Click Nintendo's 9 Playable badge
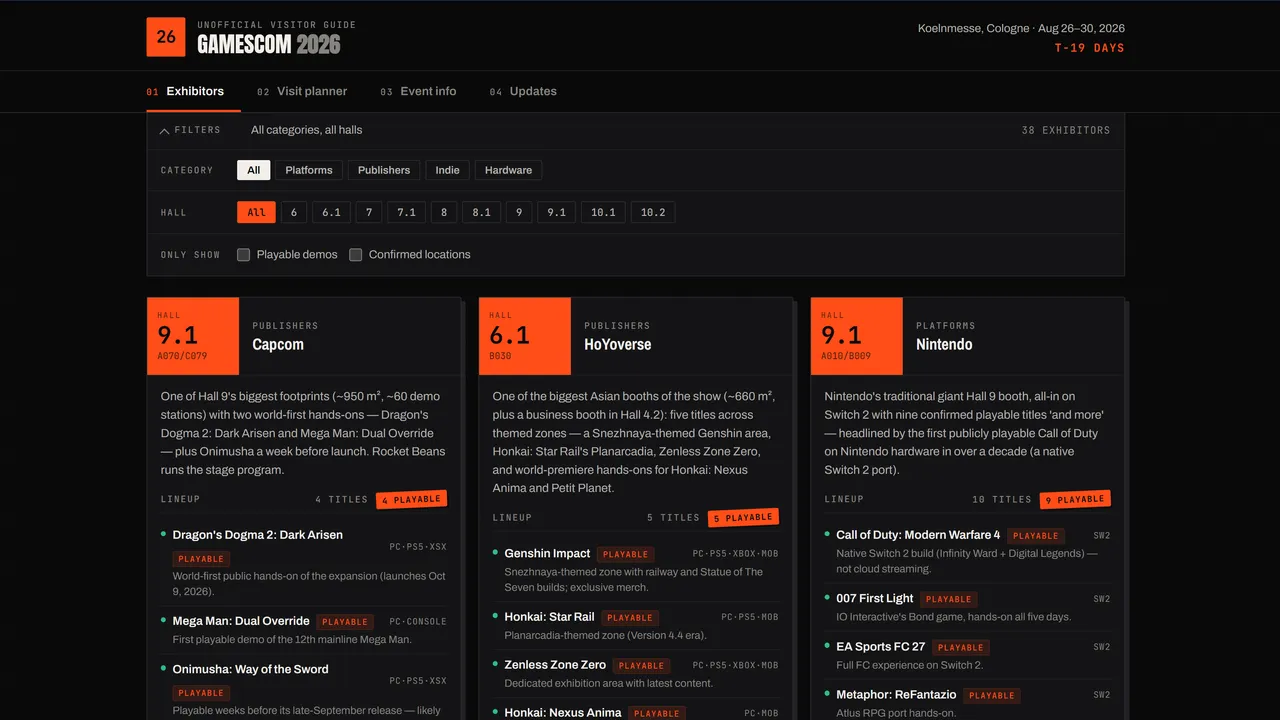 [1075, 499]
